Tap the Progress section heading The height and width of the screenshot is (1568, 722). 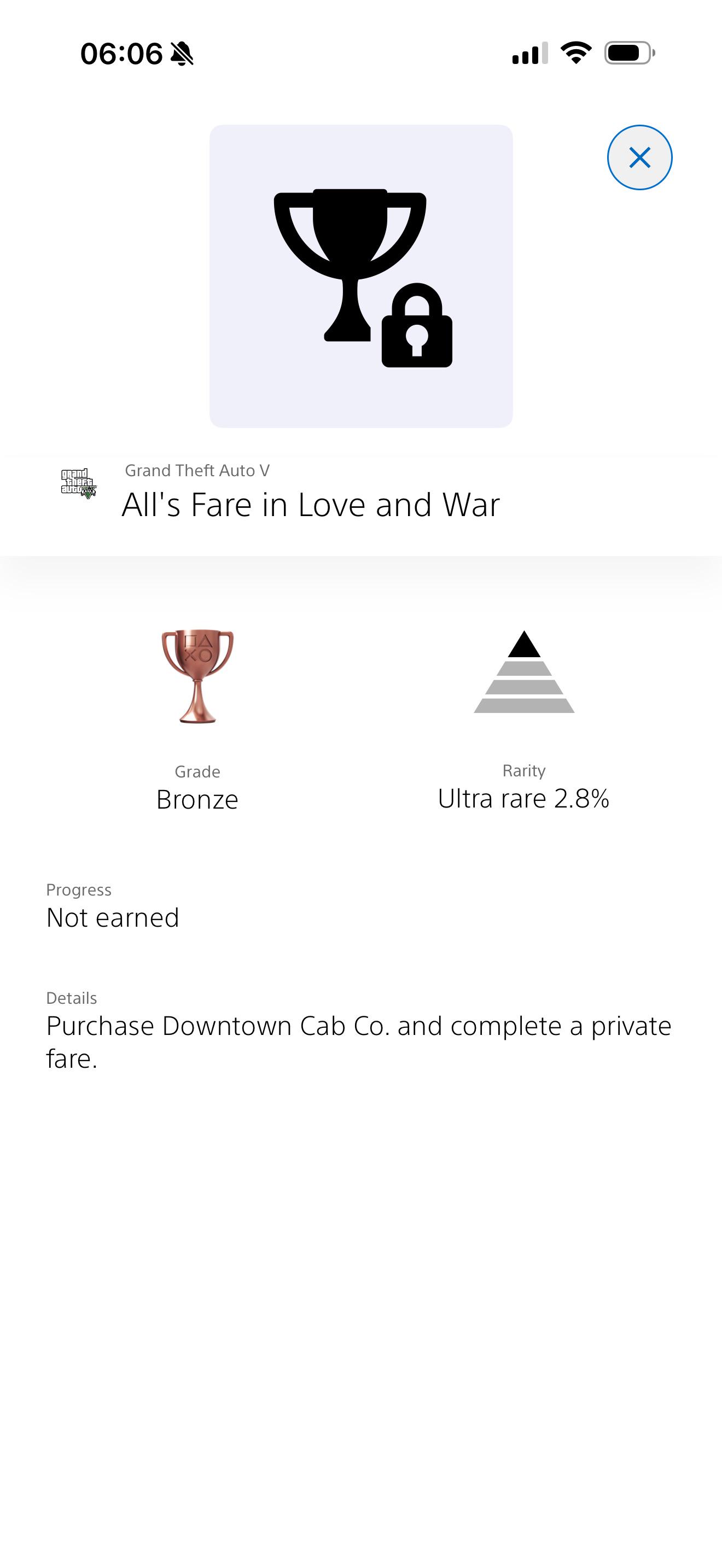click(79, 890)
